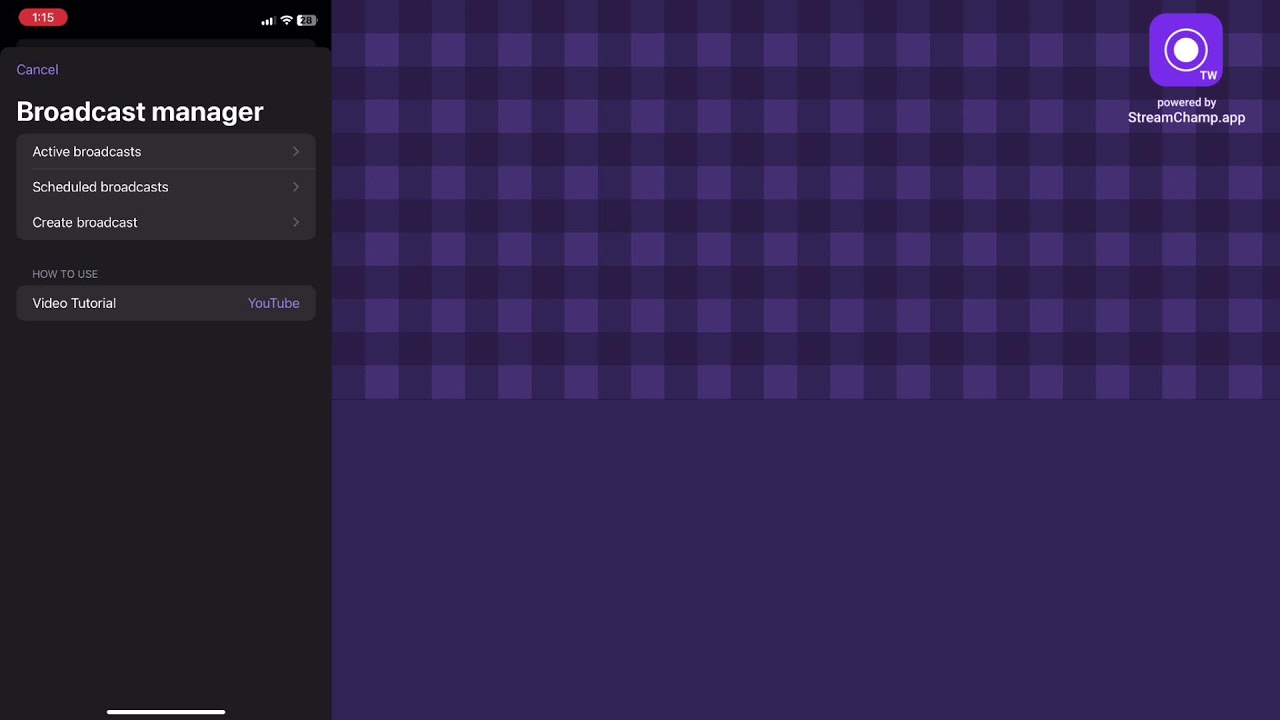Expand chevron beside Active broadcasts
The width and height of the screenshot is (1280, 720).
(296, 152)
